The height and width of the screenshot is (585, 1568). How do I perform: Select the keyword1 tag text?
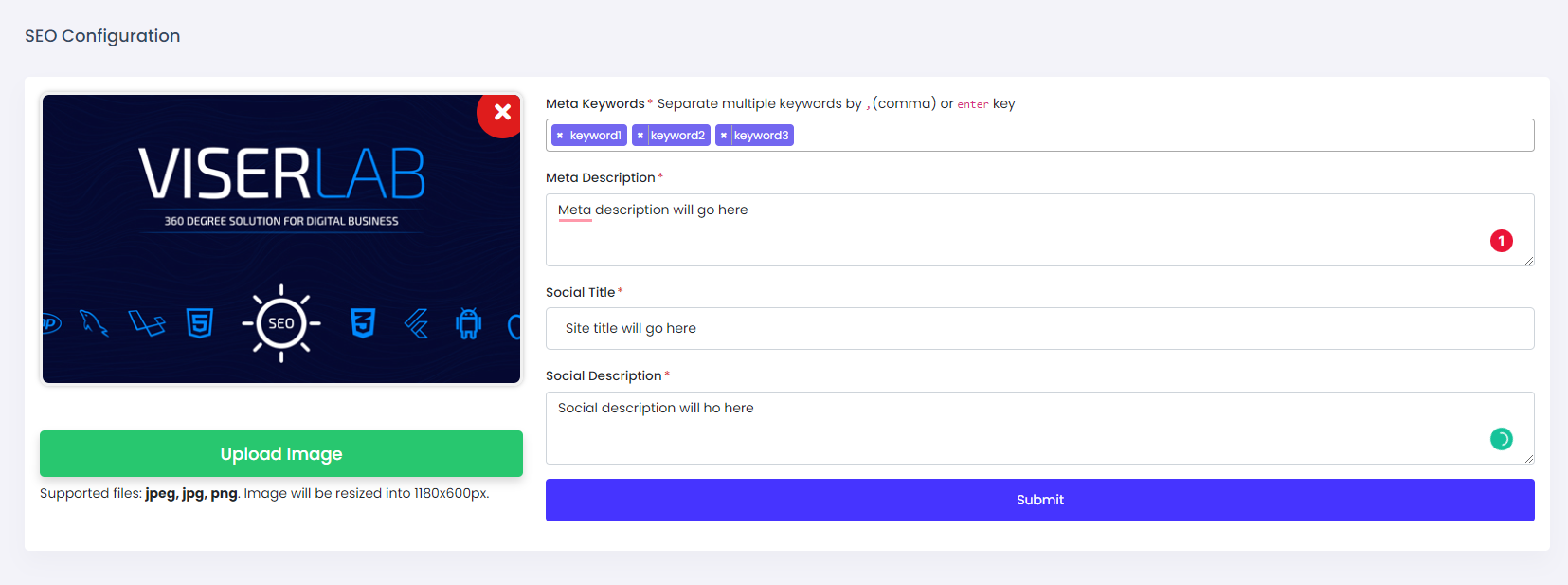pyautogui.click(x=596, y=136)
